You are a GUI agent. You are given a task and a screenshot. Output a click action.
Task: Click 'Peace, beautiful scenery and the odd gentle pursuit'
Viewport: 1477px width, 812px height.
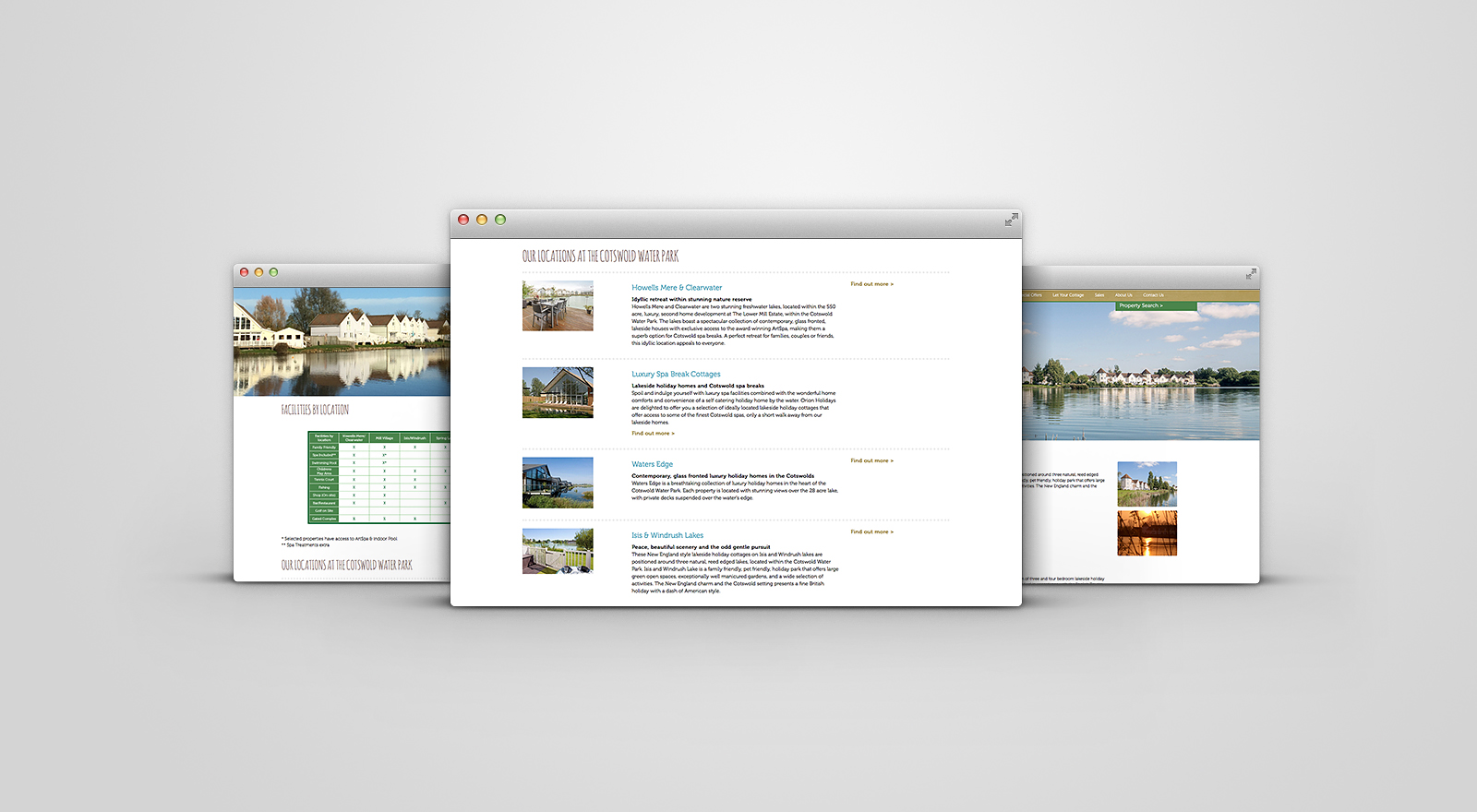[701, 547]
